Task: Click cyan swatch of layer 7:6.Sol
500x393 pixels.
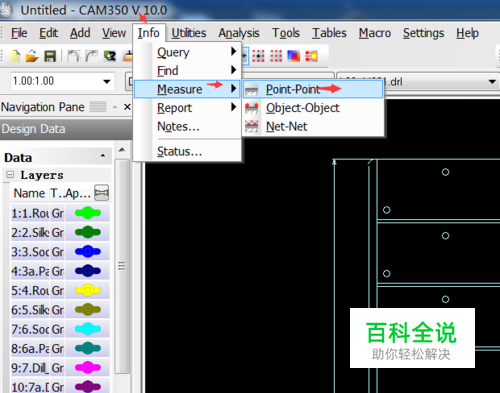Action: tap(88, 329)
